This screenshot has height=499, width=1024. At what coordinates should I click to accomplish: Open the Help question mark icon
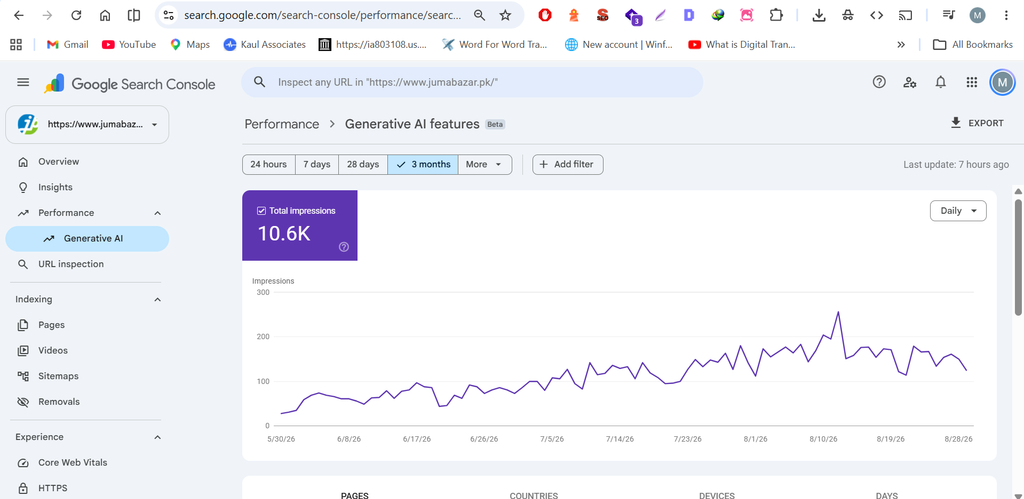879,82
